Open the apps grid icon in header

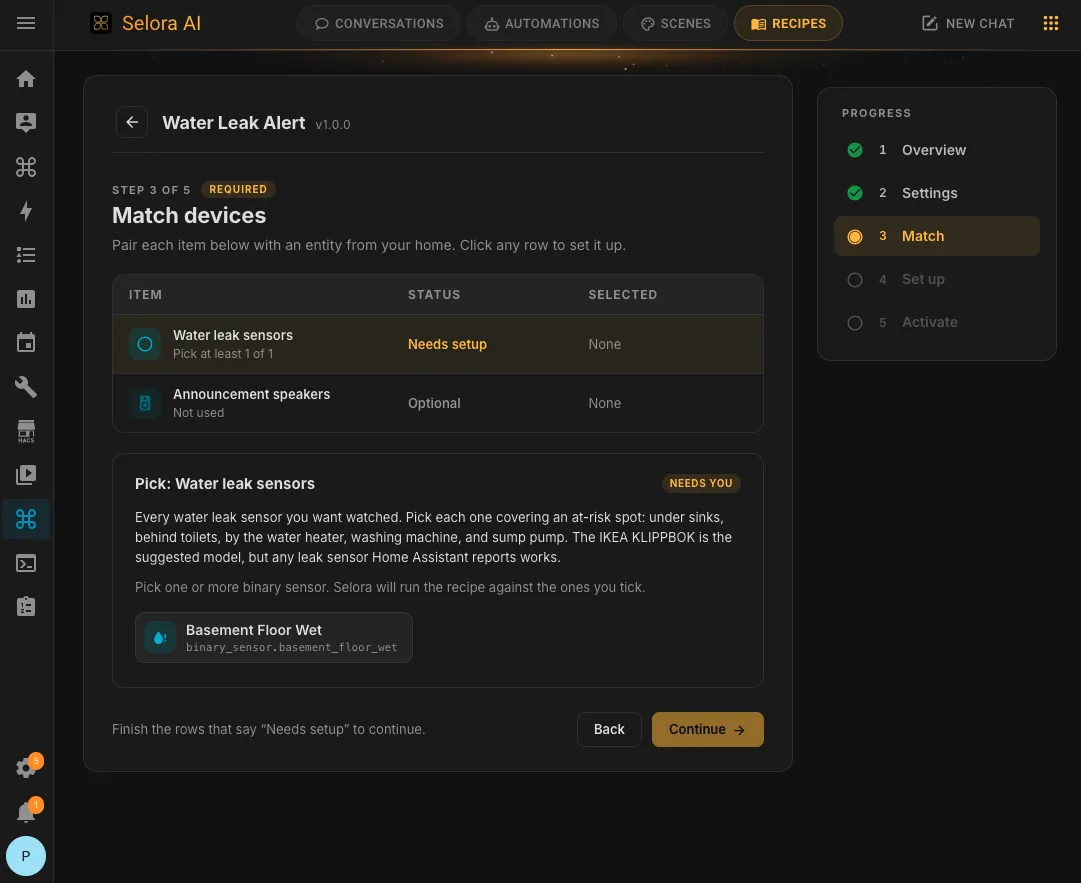[x=1050, y=23]
